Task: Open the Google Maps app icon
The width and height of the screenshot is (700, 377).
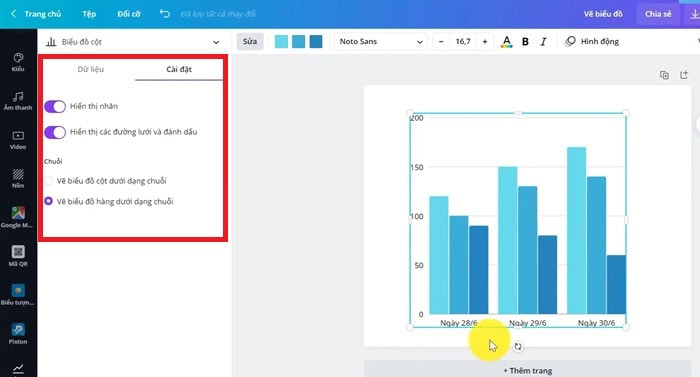Action: (x=18, y=218)
